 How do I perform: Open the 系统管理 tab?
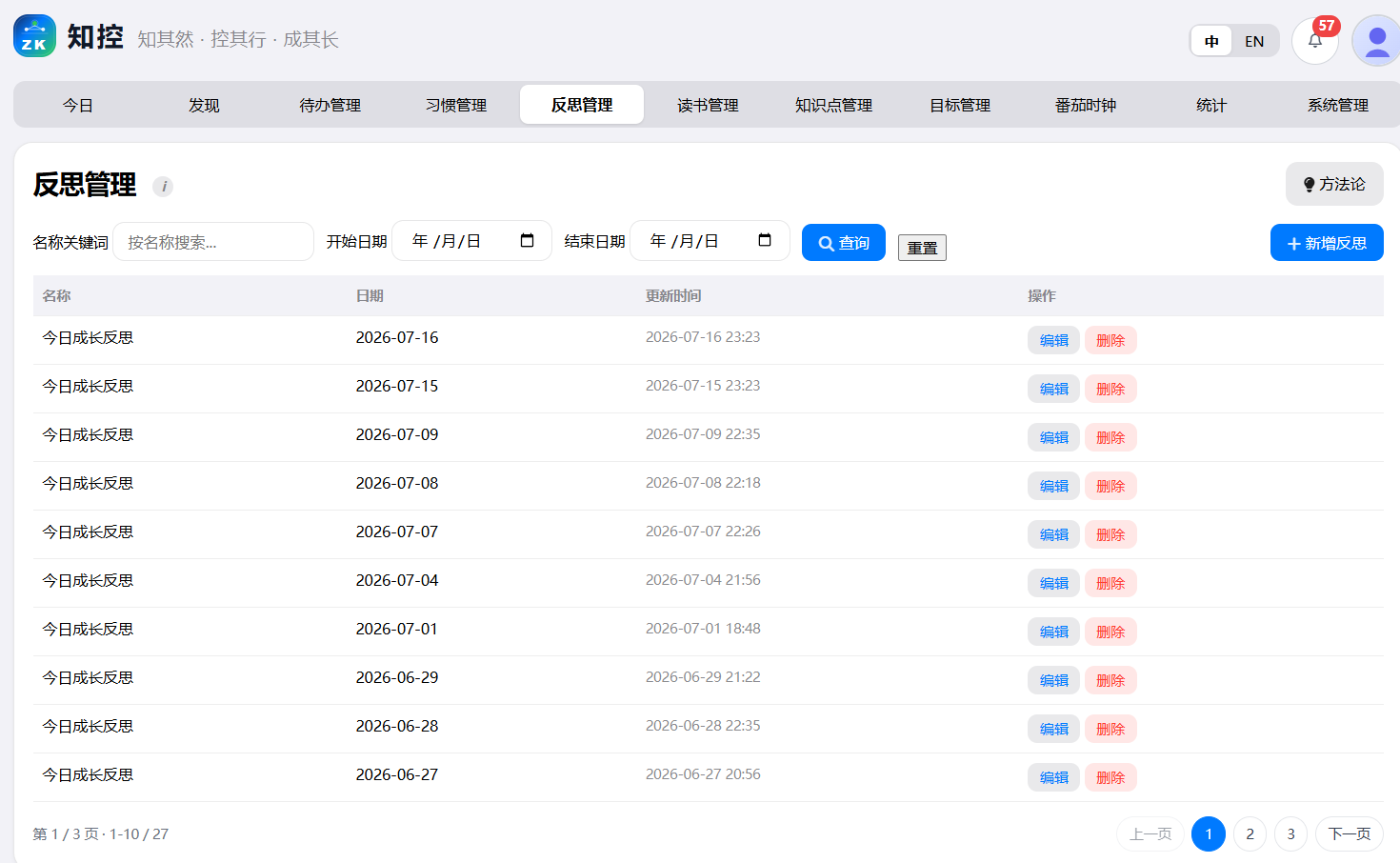point(1337,105)
